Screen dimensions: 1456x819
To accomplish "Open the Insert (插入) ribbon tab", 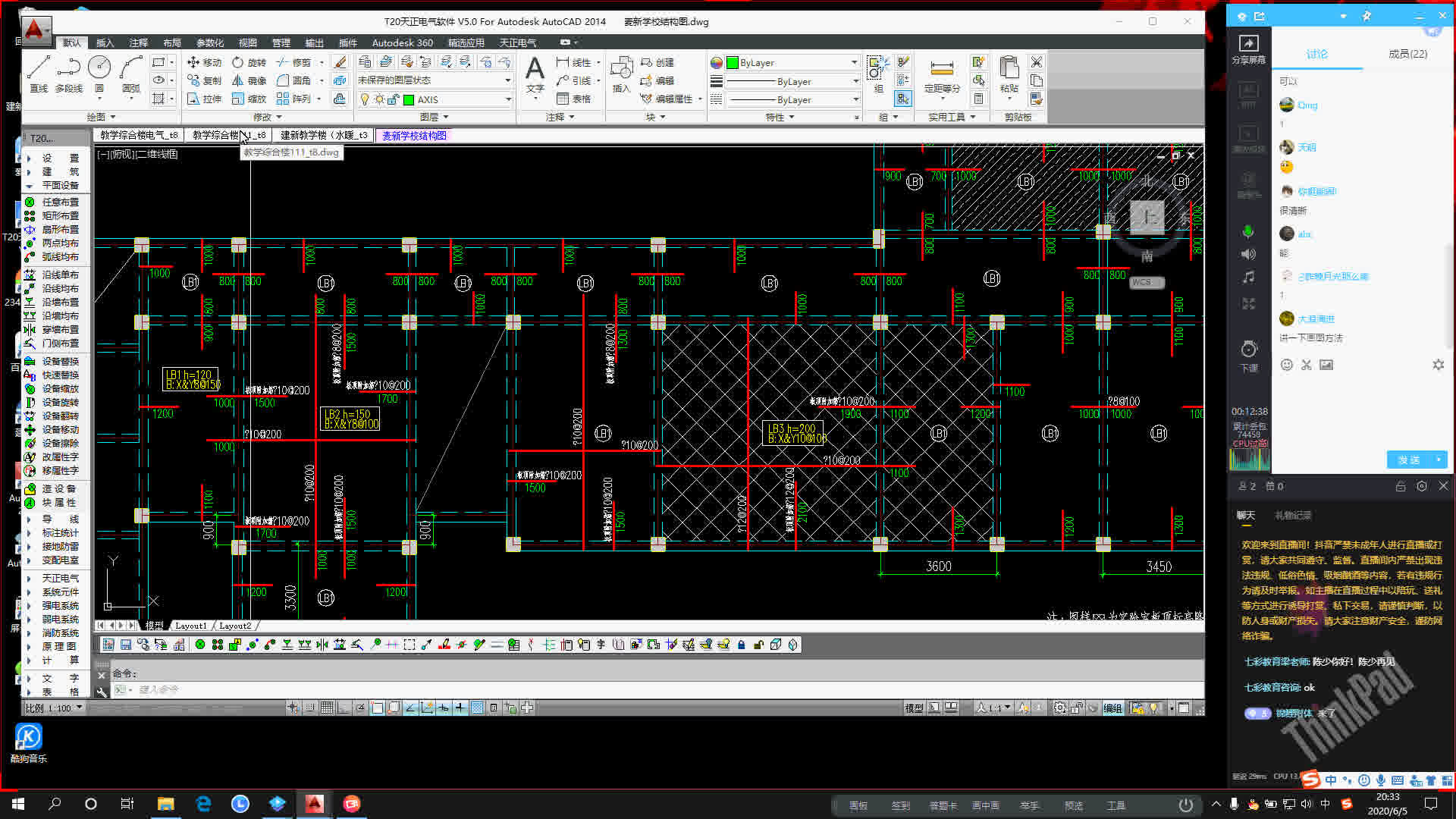I will [x=105, y=42].
